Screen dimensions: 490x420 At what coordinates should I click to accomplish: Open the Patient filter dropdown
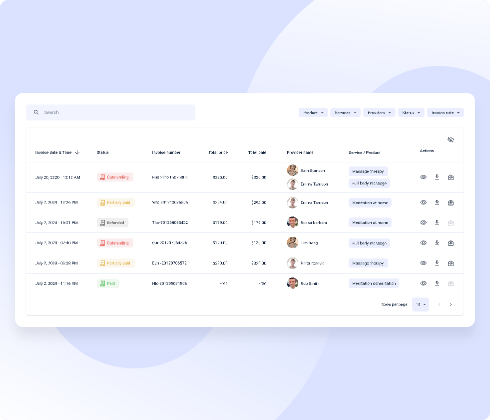coord(313,113)
